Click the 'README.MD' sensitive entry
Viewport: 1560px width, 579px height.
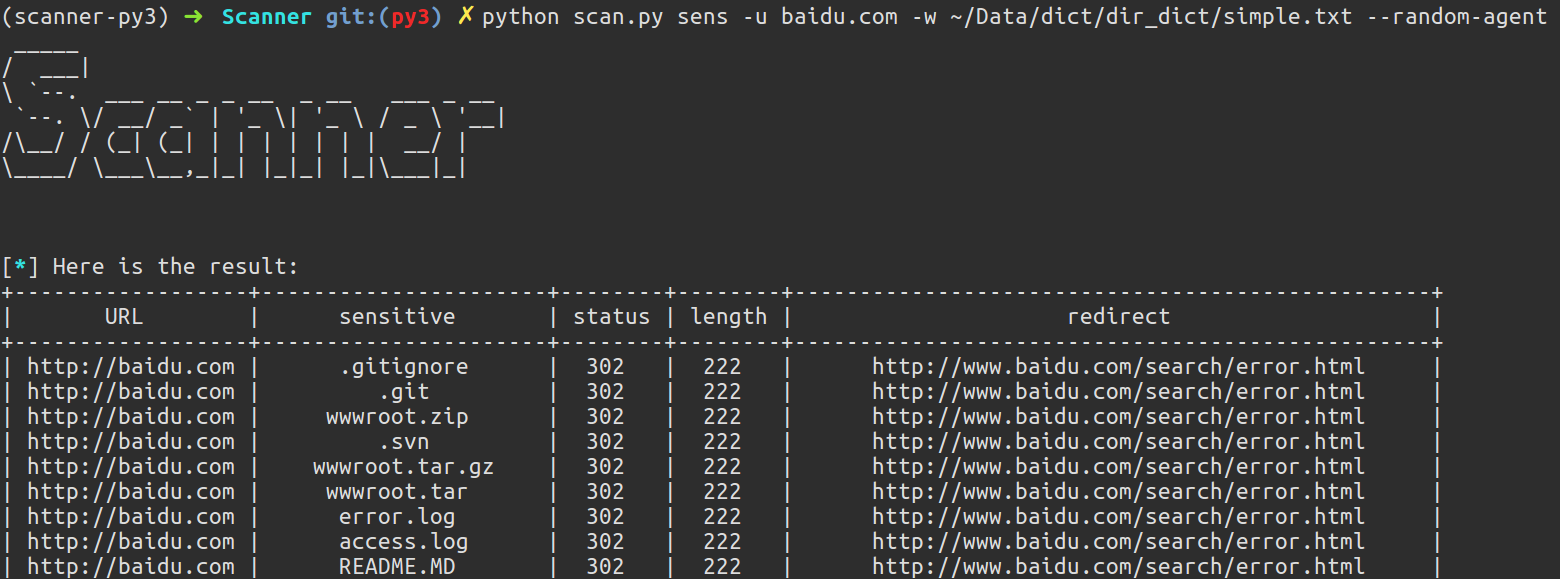pos(397,567)
